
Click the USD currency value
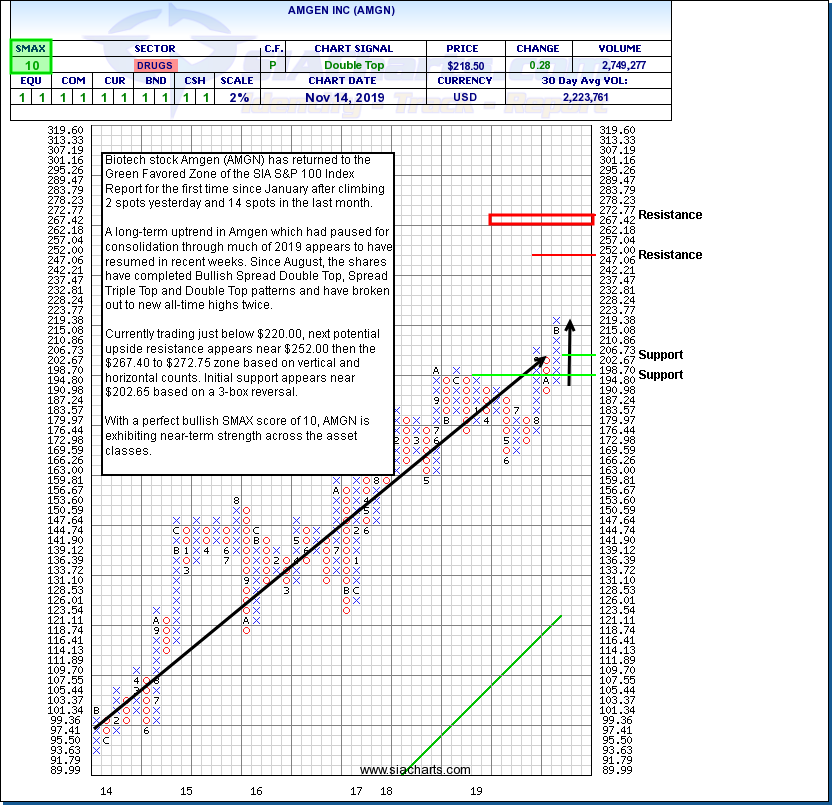pyautogui.click(x=465, y=97)
